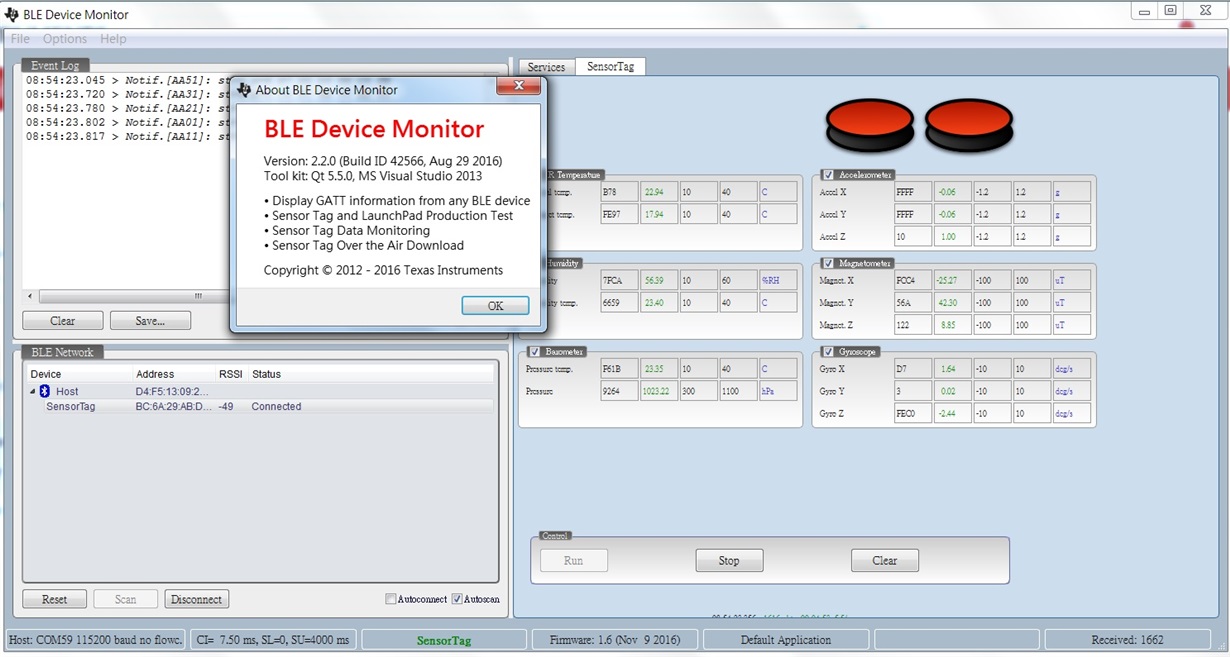Close the About BLE Device Monitor dialog
The width and height of the screenshot is (1230, 657).
coord(519,87)
